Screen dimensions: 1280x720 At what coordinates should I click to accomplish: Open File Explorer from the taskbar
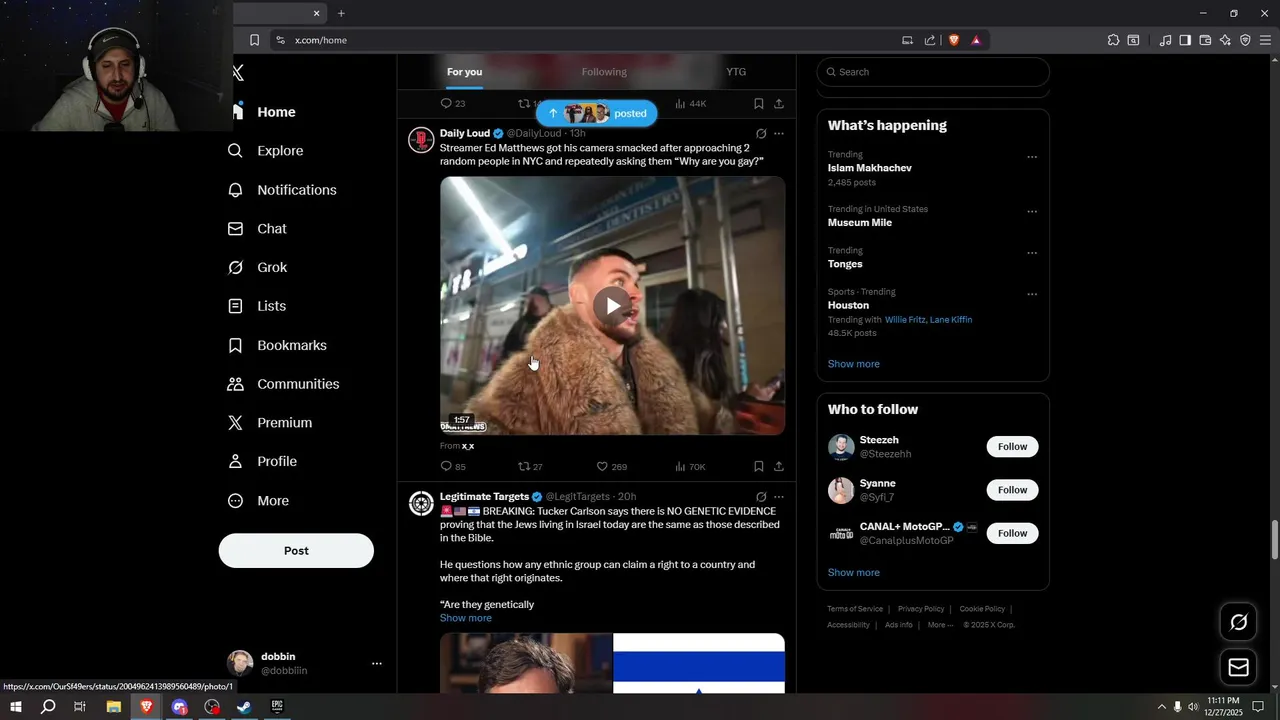pos(113,707)
